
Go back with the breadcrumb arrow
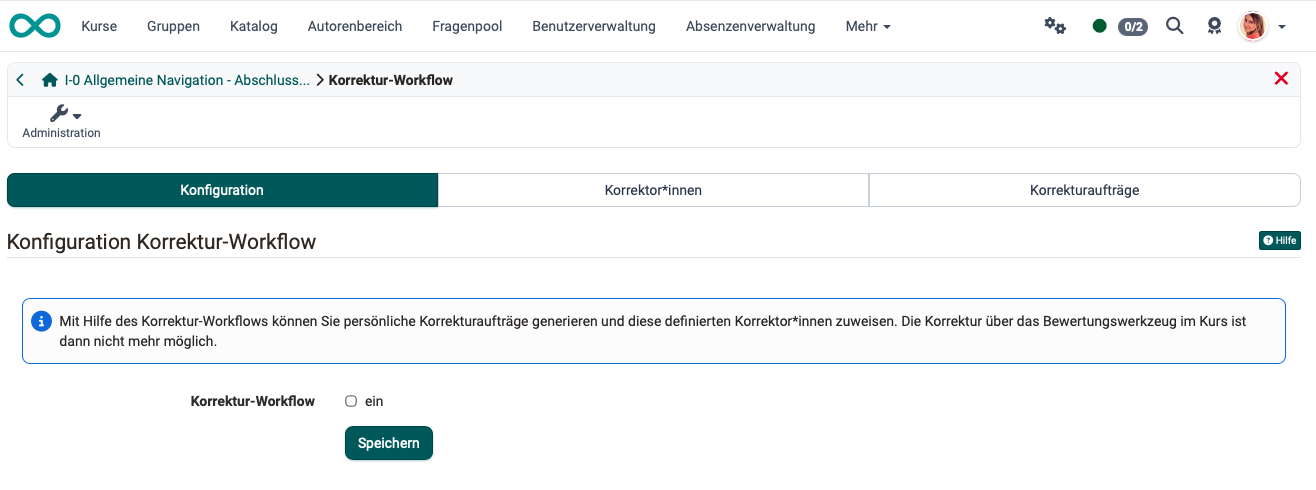pyautogui.click(x=20, y=80)
